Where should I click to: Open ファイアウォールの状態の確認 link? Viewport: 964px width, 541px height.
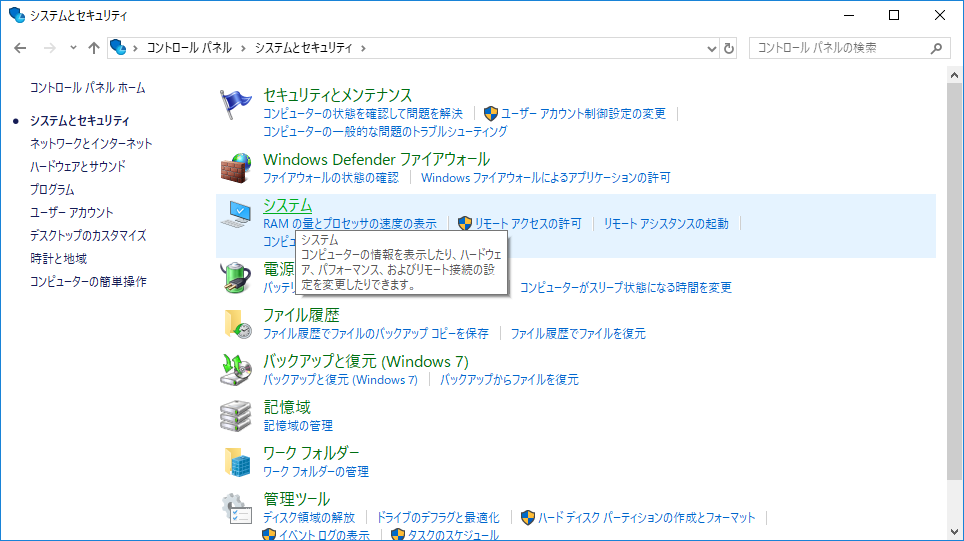click(x=331, y=178)
